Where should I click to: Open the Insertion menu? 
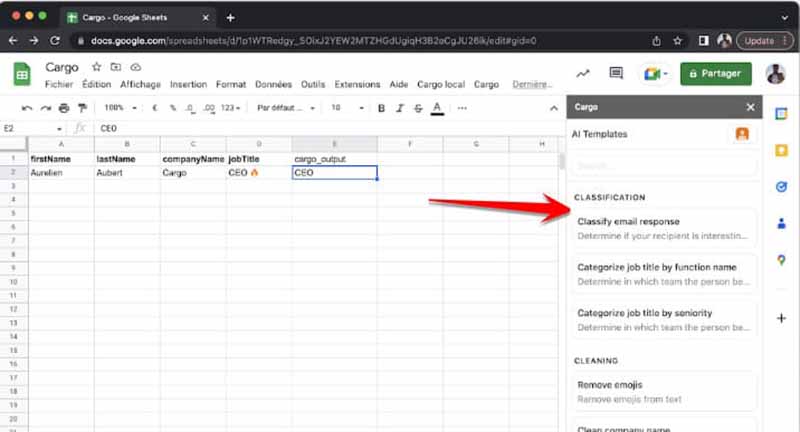pos(188,85)
